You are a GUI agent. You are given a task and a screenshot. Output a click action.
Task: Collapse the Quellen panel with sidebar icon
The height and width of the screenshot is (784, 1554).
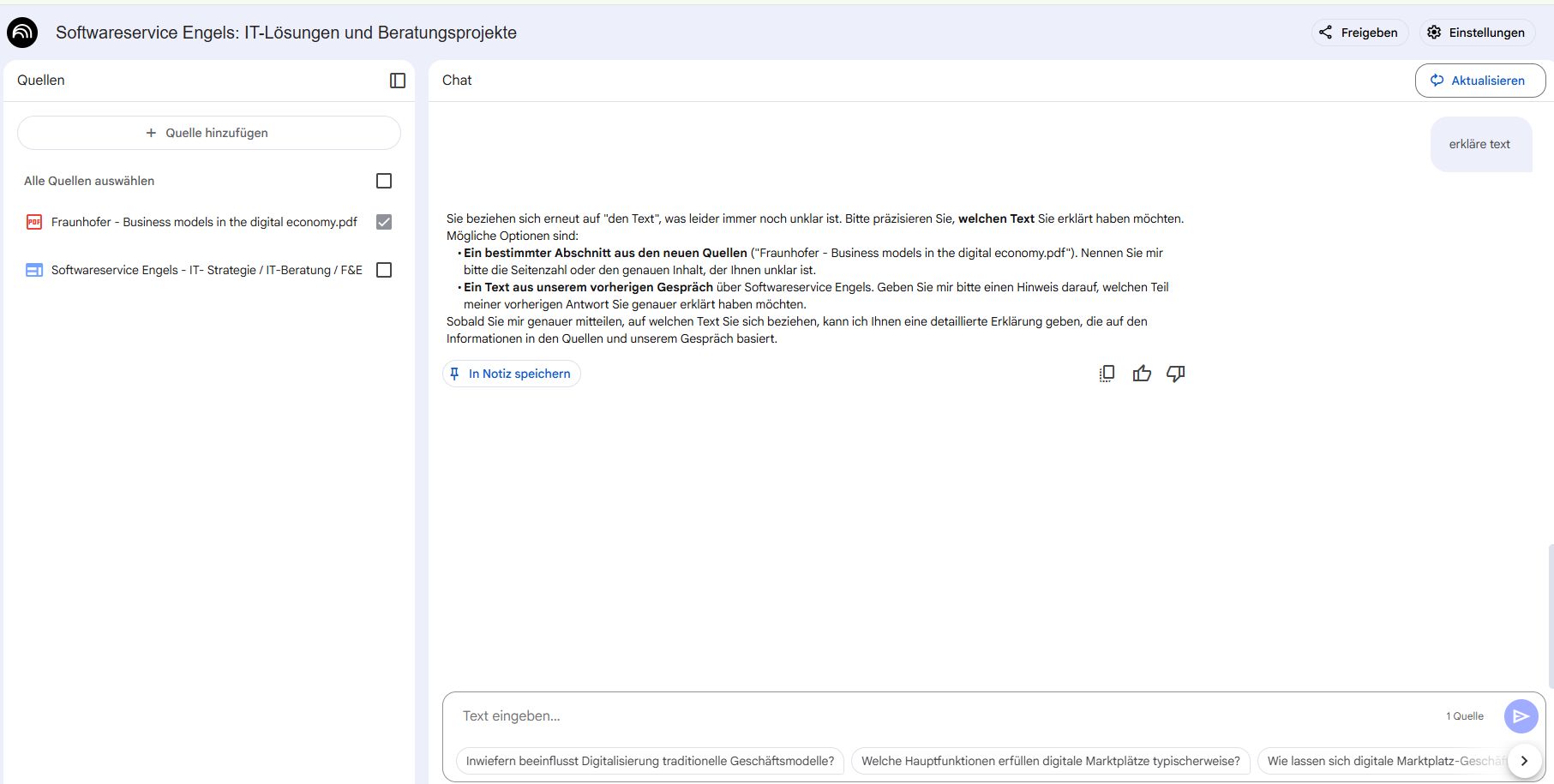[398, 81]
